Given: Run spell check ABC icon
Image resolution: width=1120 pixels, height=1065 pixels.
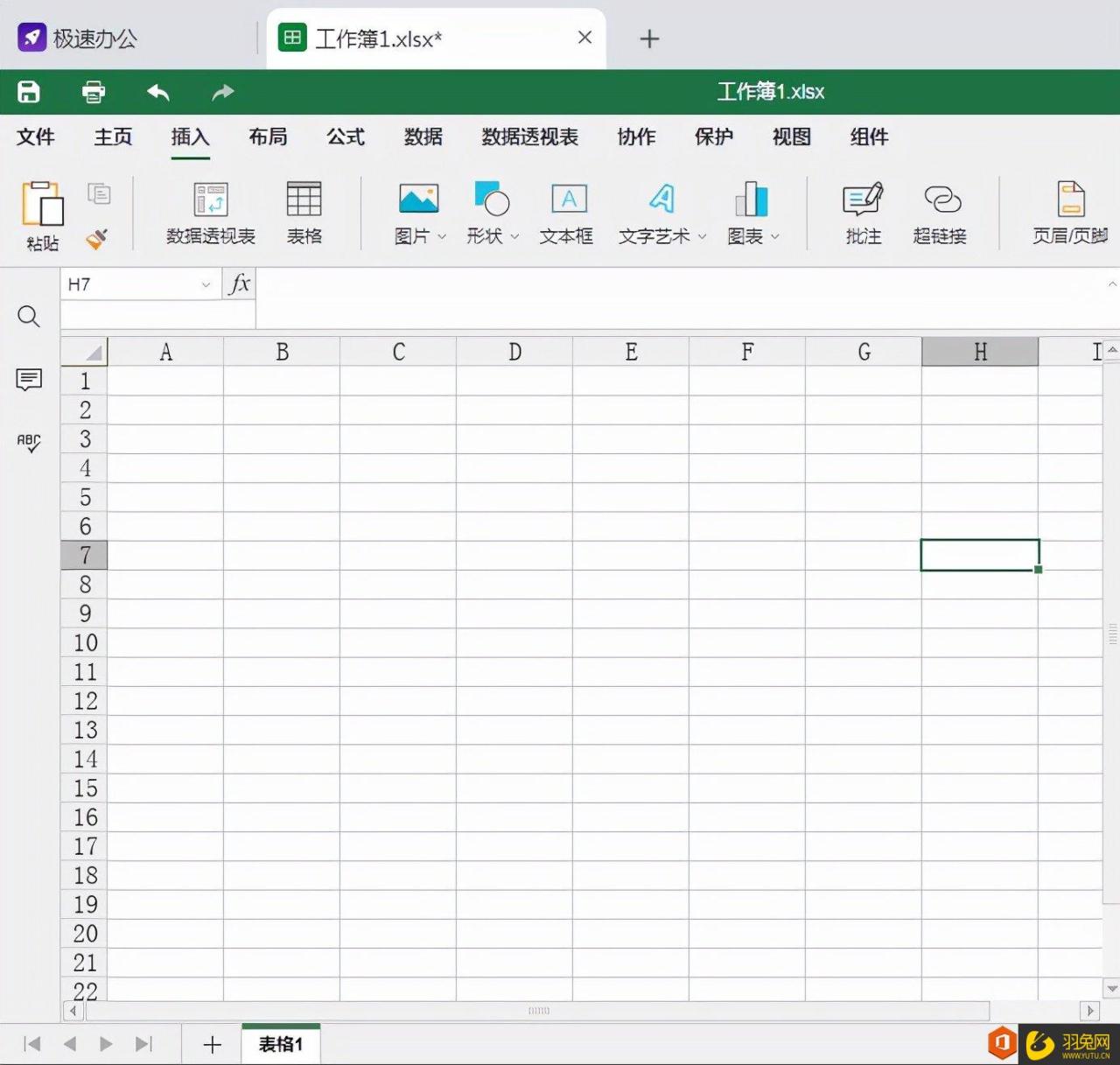Looking at the screenshot, I should tap(29, 443).
